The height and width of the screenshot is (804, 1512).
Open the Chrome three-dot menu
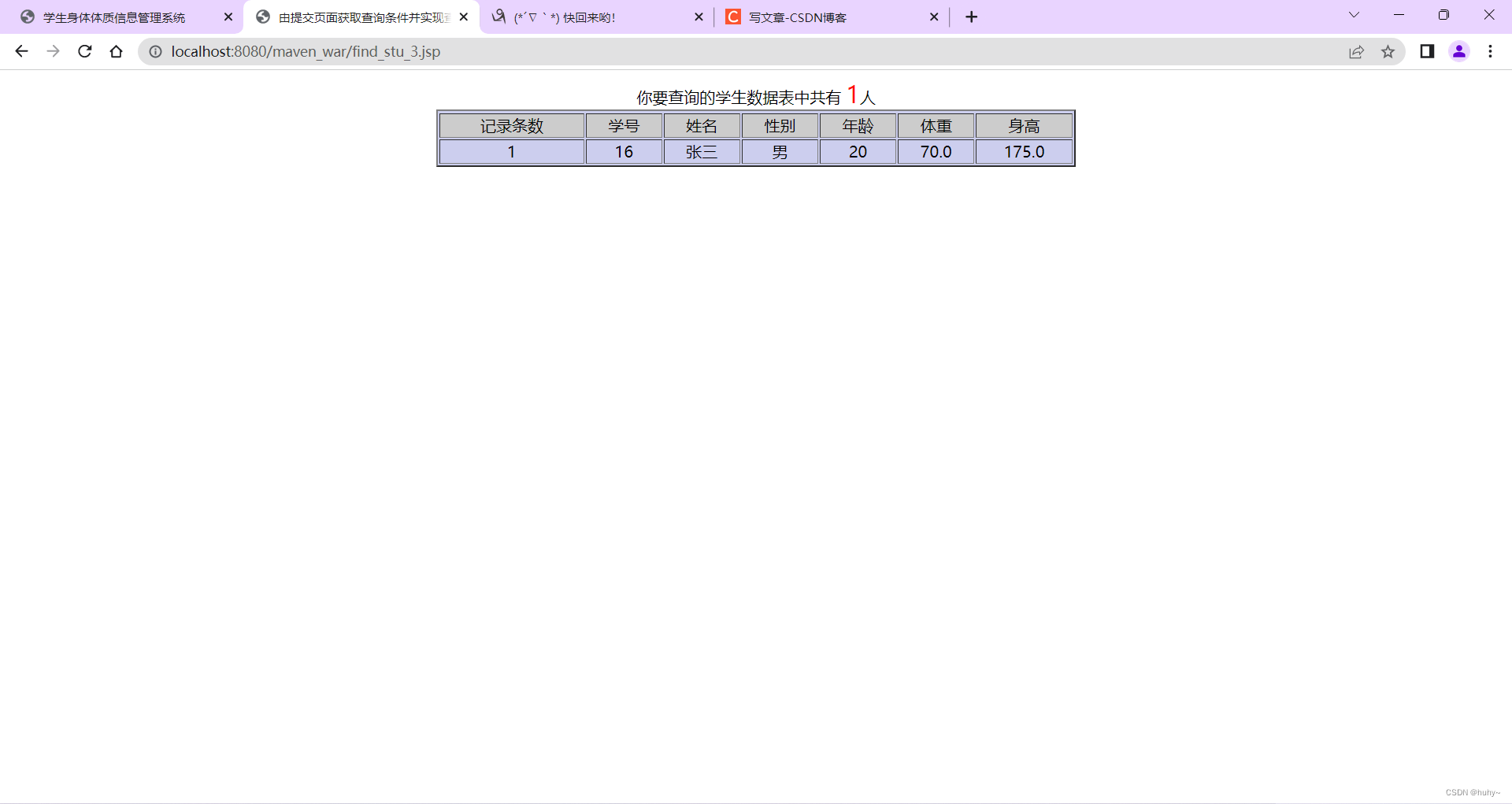coord(1490,51)
